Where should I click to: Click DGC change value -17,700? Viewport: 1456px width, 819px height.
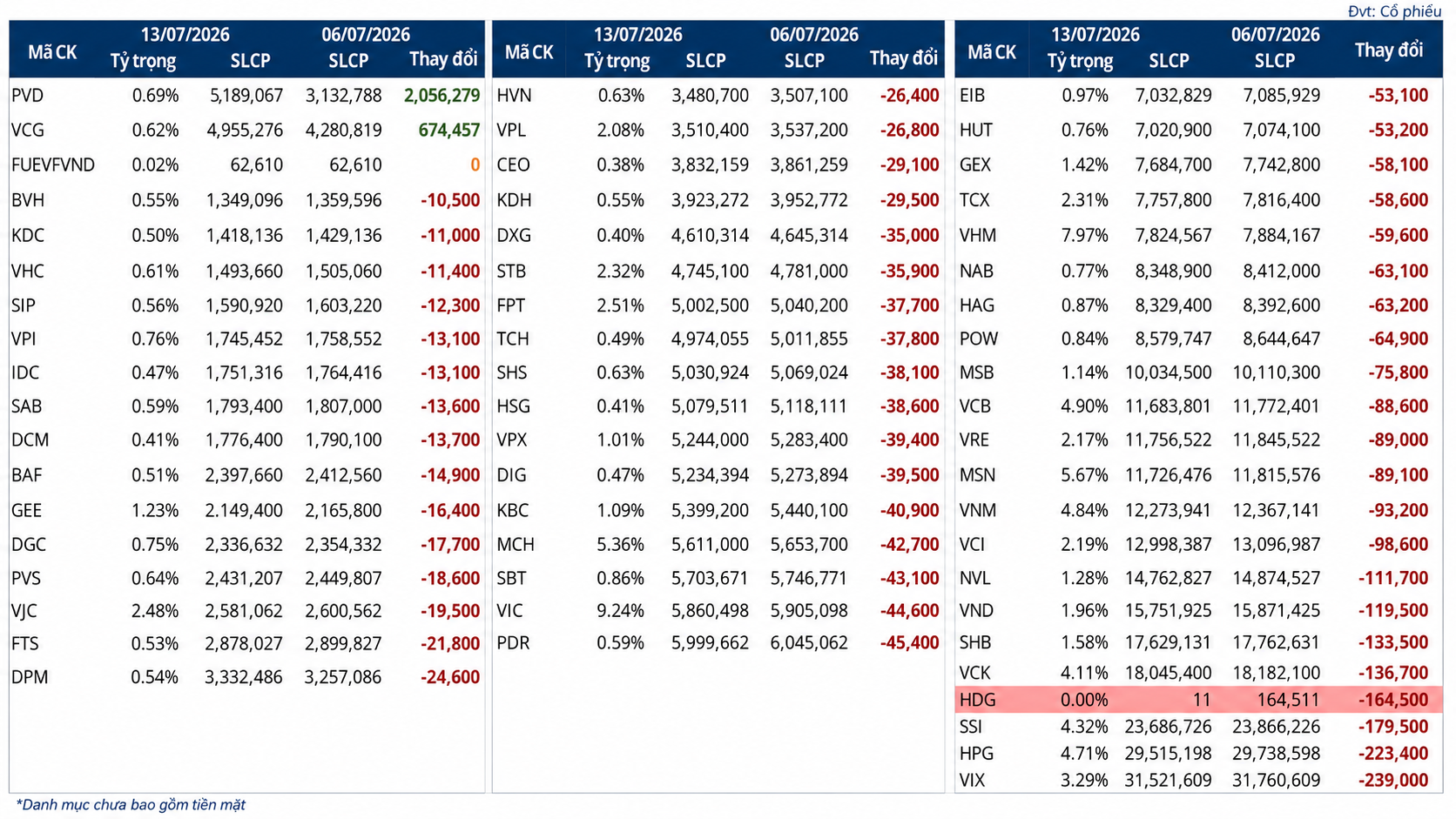click(450, 545)
